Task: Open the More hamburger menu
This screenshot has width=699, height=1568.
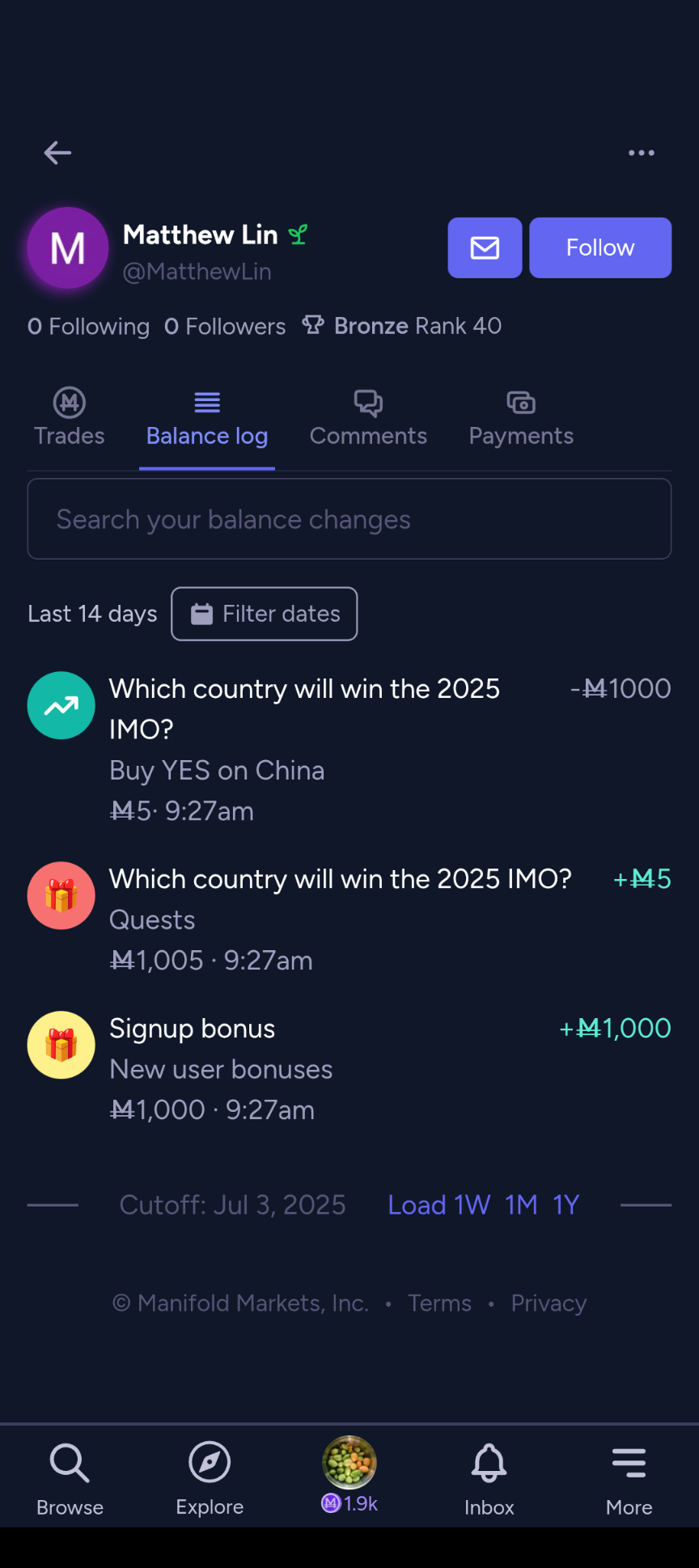Action: (629, 1477)
